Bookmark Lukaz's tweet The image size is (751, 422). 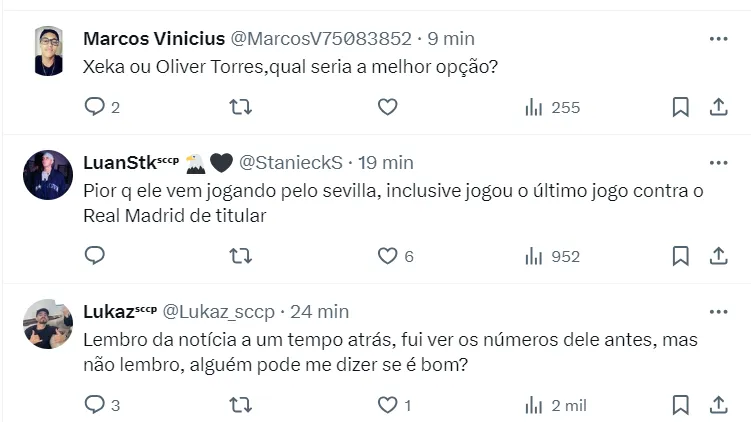click(680, 405)
